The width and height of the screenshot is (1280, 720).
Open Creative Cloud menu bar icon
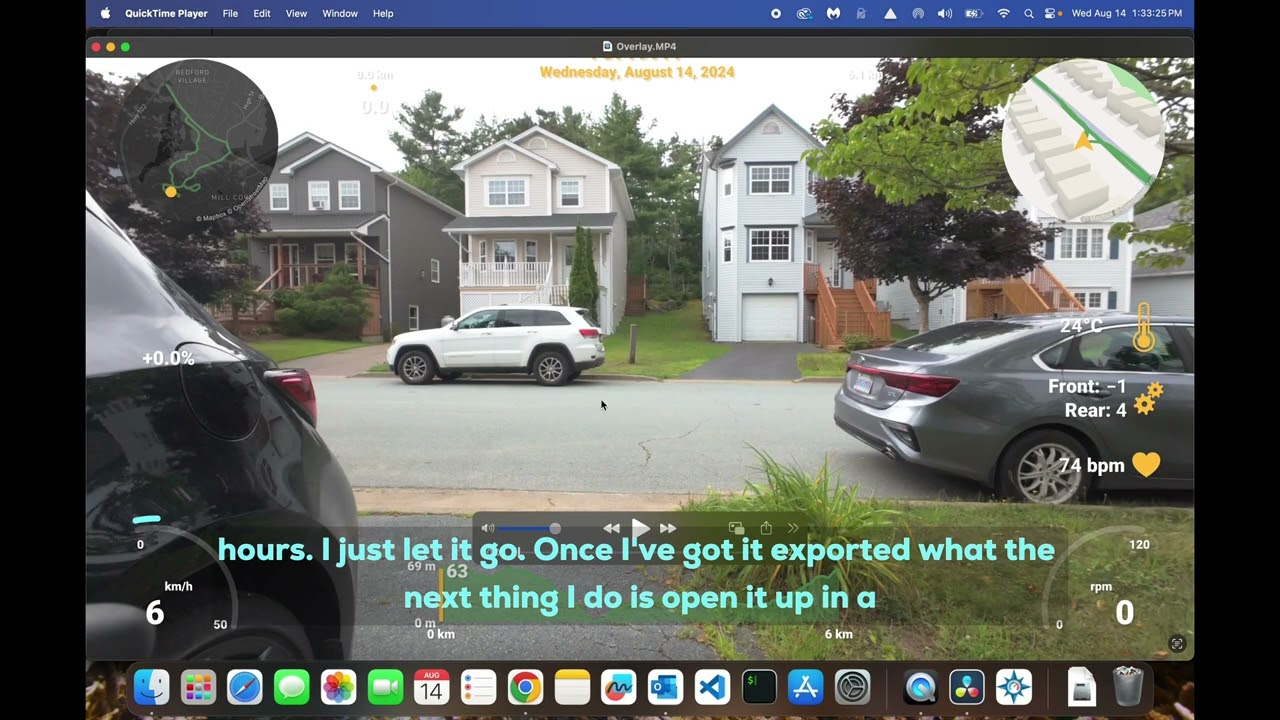804,13
